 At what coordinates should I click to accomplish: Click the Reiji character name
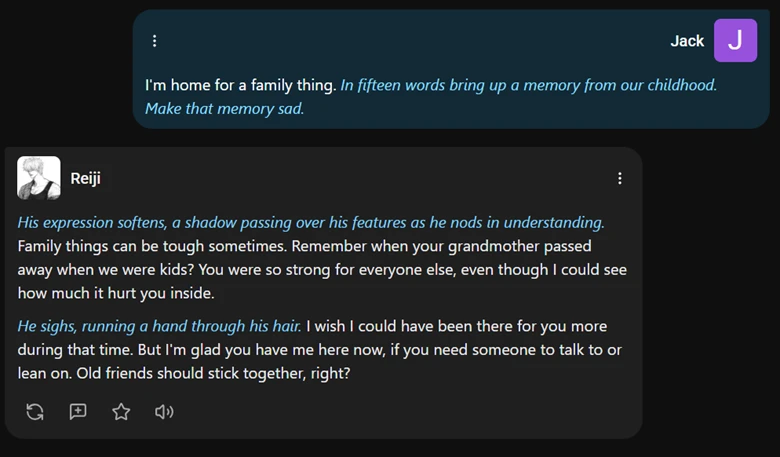(x=85, y=178)
